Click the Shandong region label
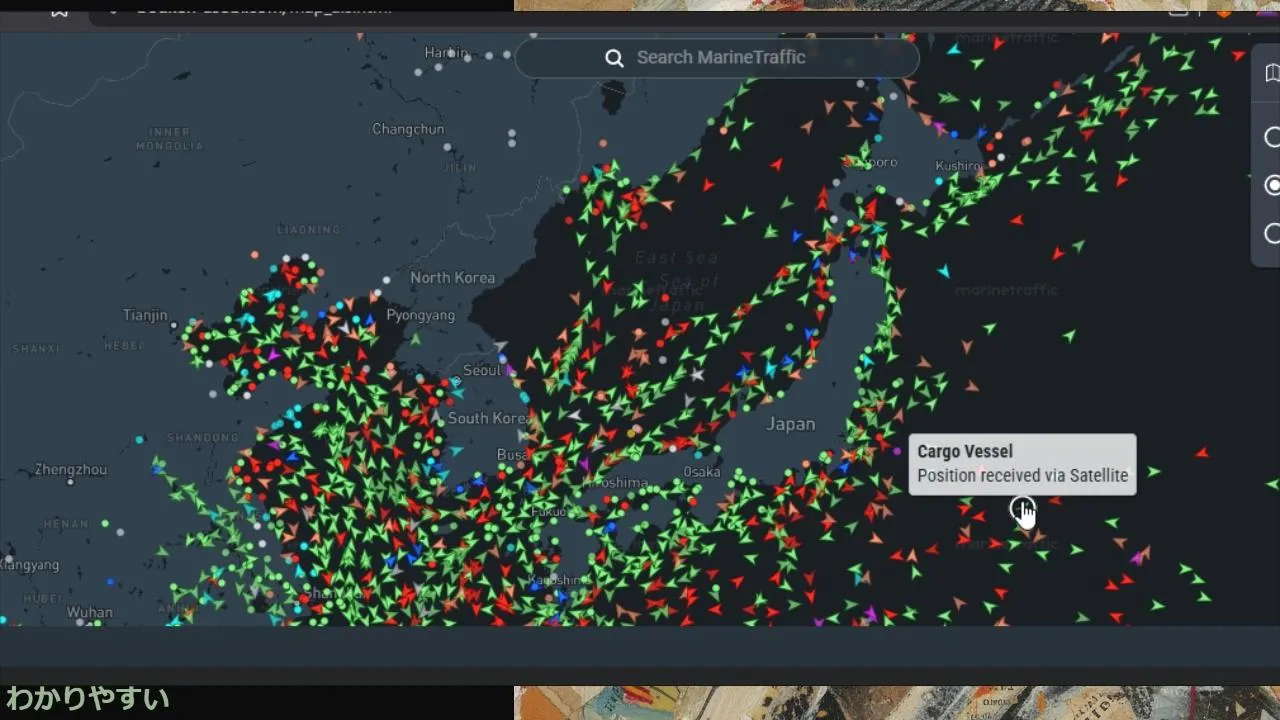This screenshot has width=1280, height=720. (203, 437)
